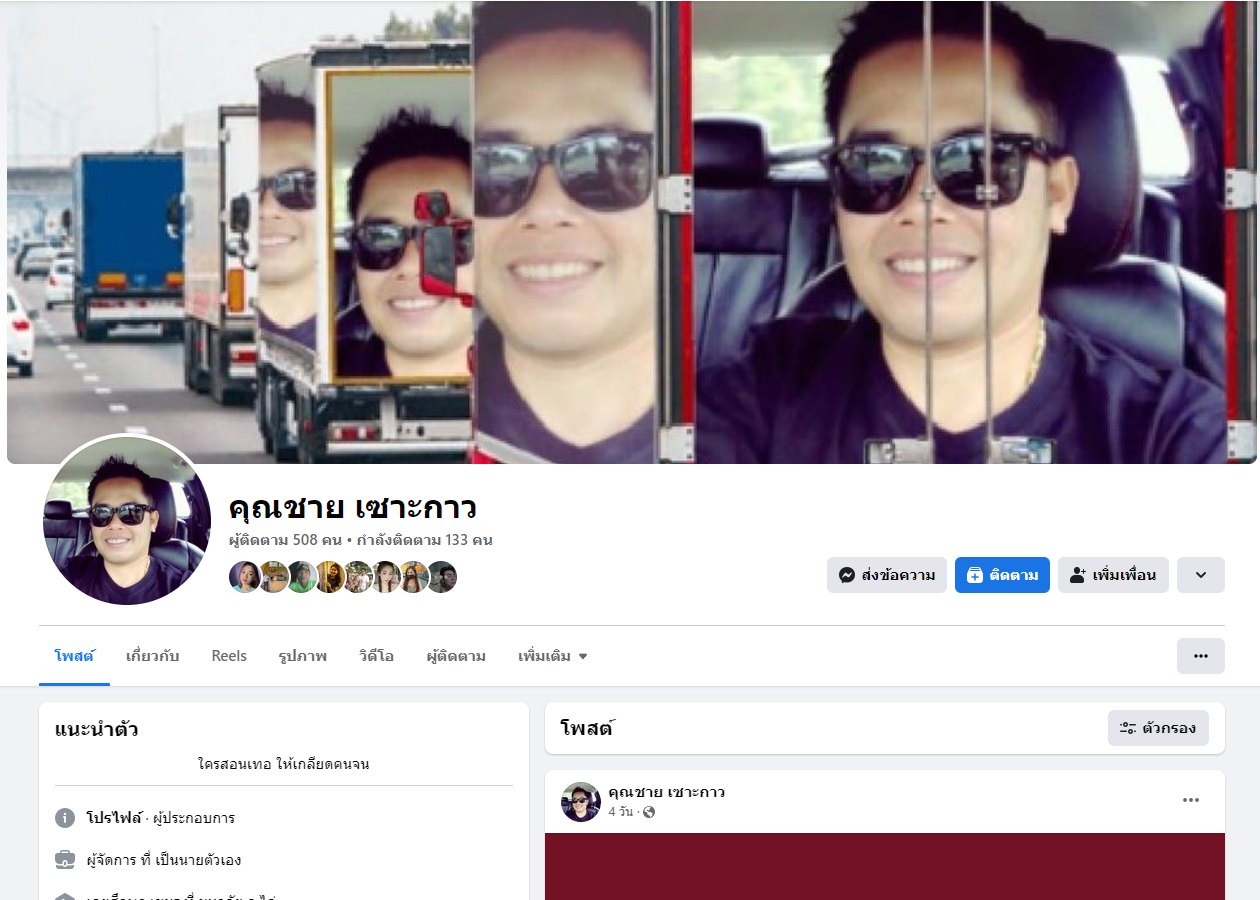
Task: Click the dark red post image
Action: point(885,866)
